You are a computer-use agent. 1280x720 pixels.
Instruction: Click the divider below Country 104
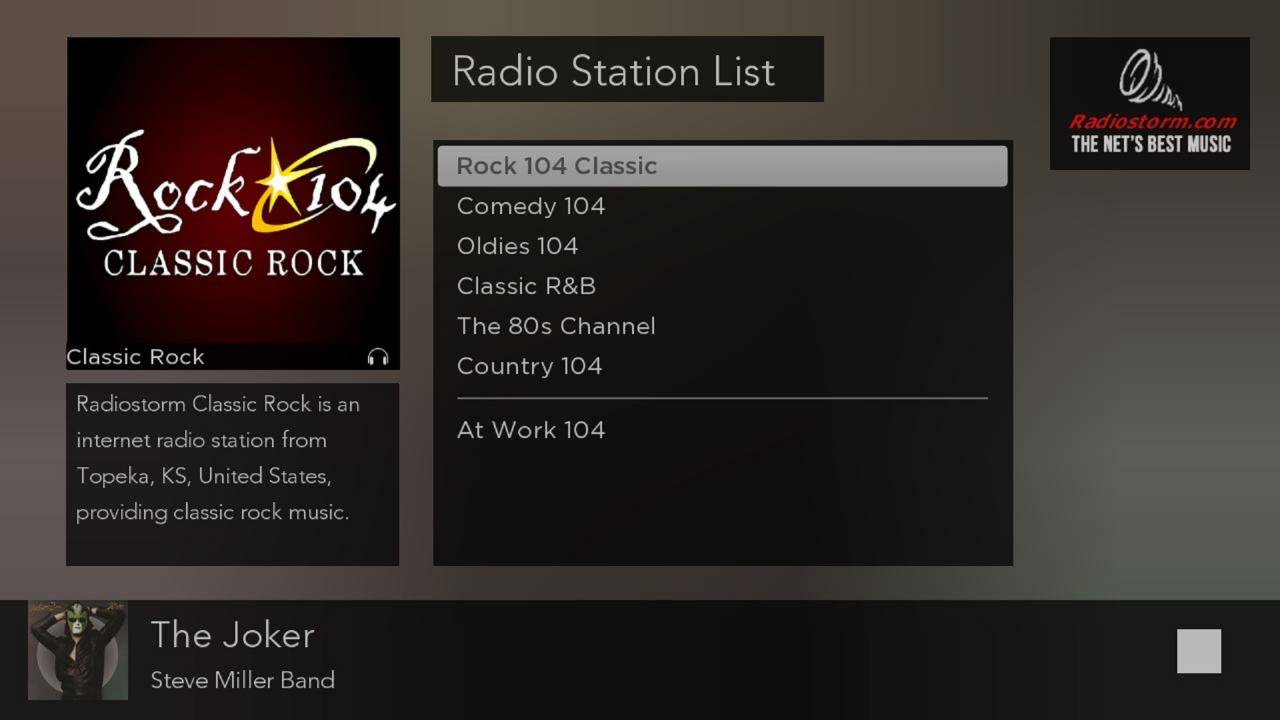click(x=722, y=397)
